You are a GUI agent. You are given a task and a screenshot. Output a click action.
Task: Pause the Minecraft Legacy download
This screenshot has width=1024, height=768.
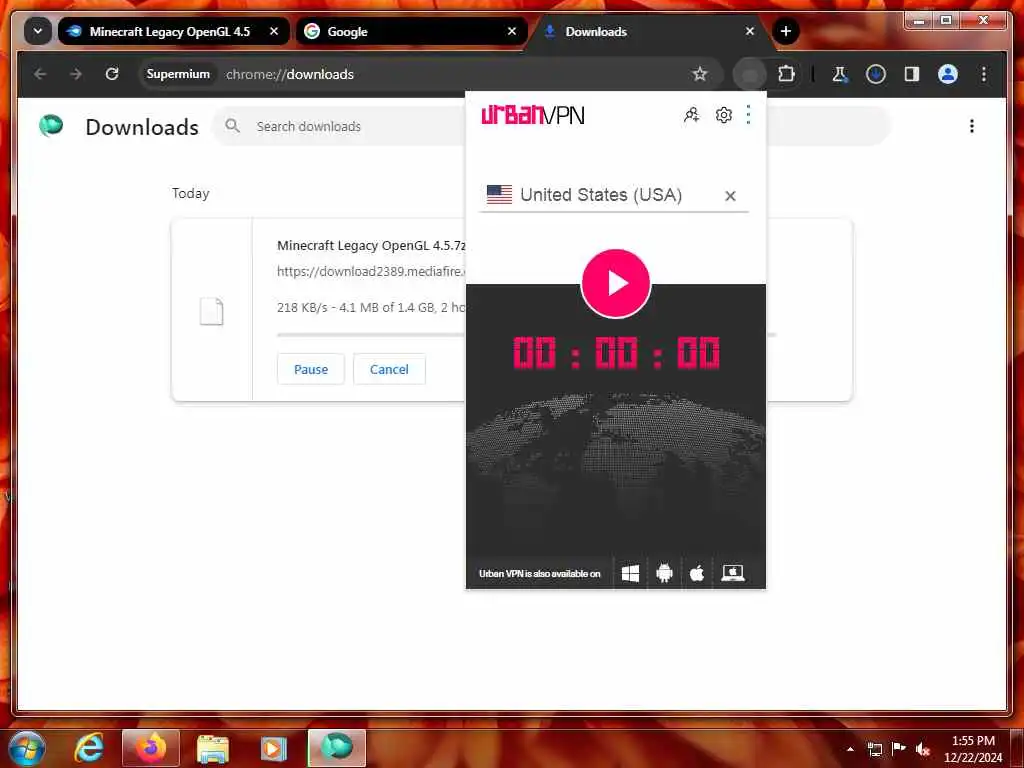click(310, 369)
